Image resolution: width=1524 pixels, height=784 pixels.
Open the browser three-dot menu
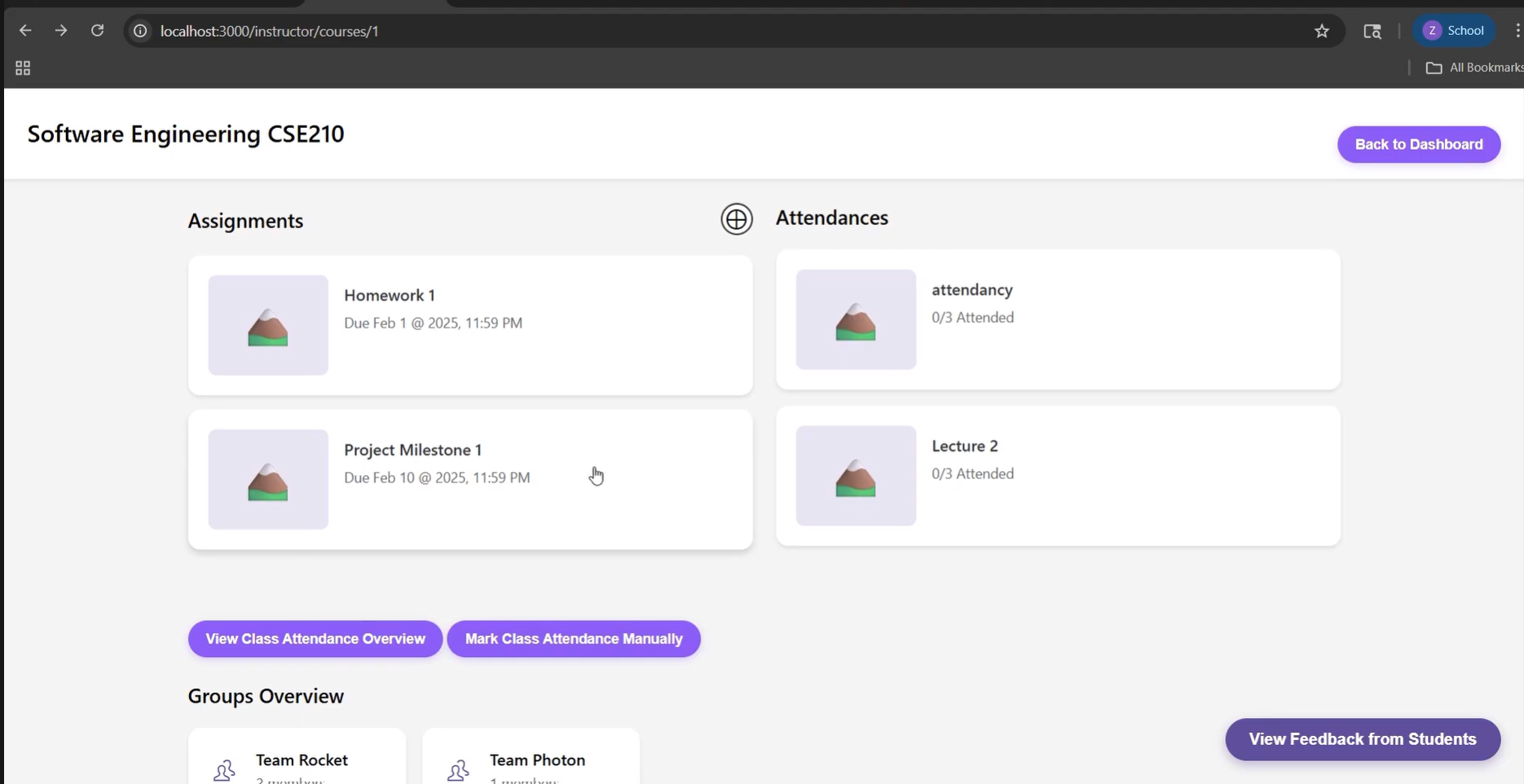pos(1517,31)
